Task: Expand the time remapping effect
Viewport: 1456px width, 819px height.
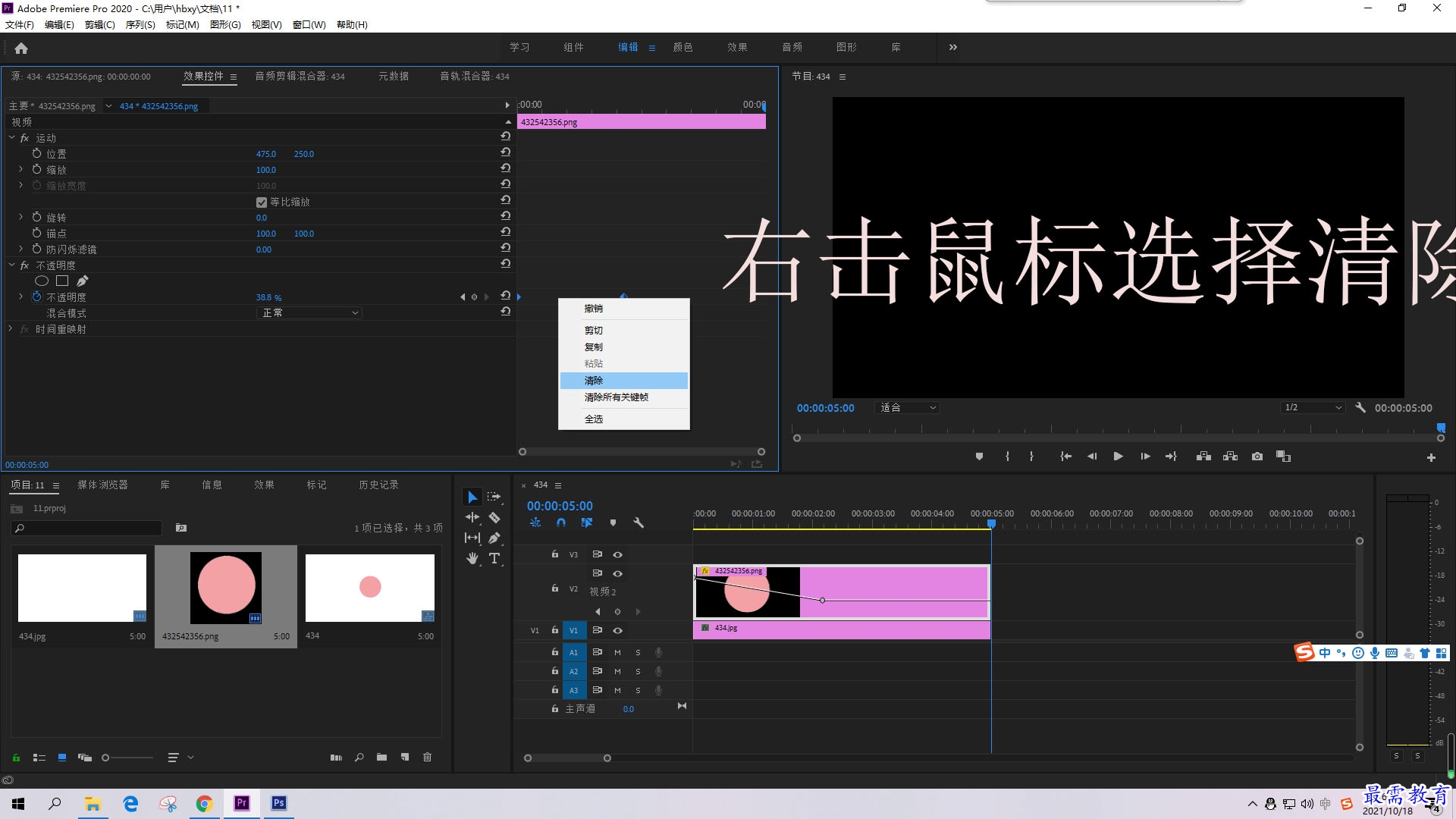Action: [x=10, y=328]
